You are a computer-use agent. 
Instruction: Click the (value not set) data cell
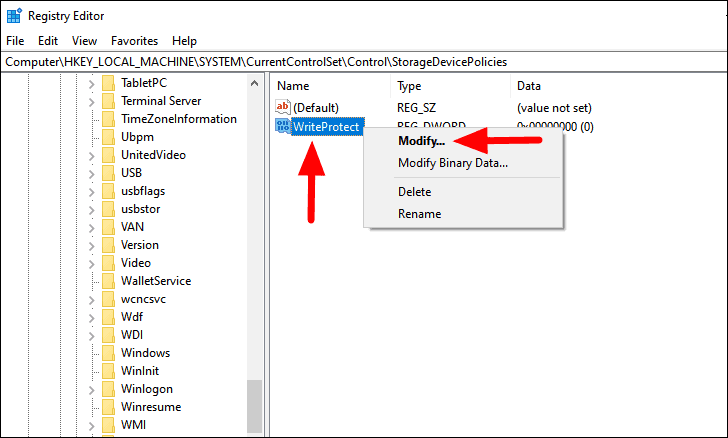coord(554,108)
